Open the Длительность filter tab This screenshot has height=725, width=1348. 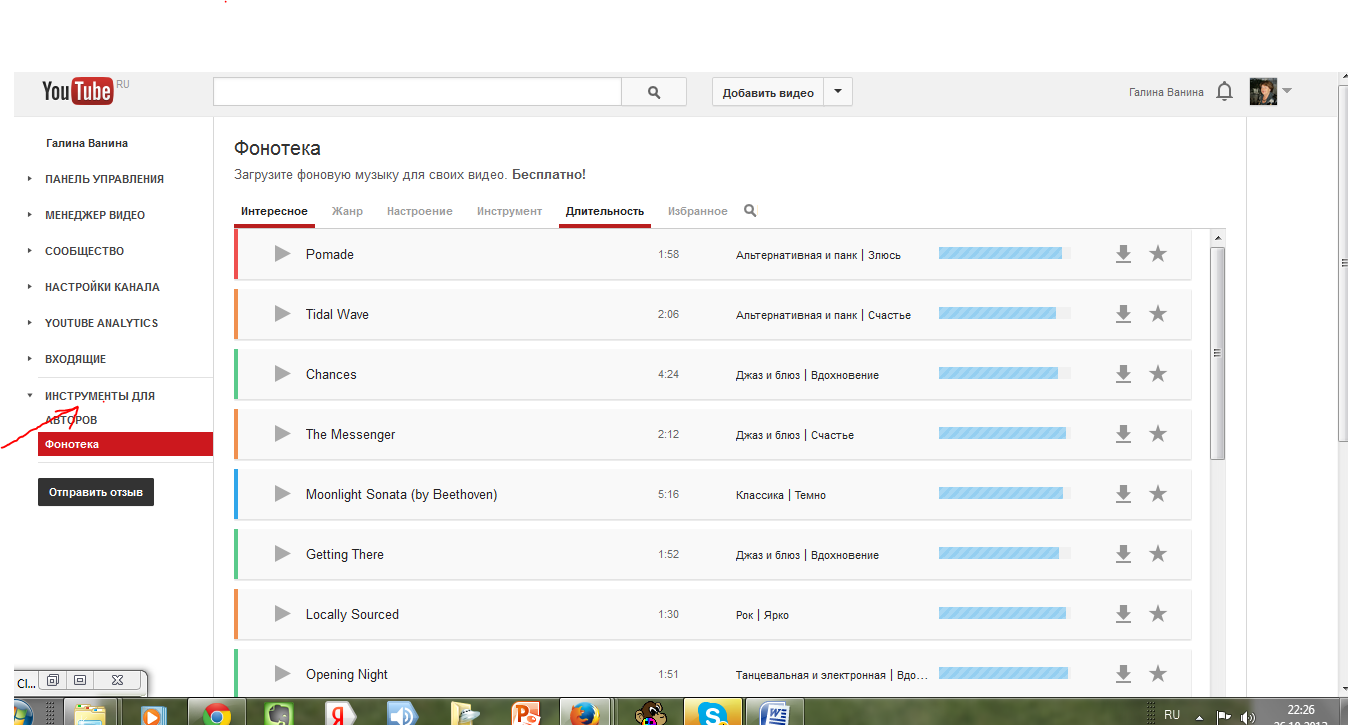[x=605, y=211]
